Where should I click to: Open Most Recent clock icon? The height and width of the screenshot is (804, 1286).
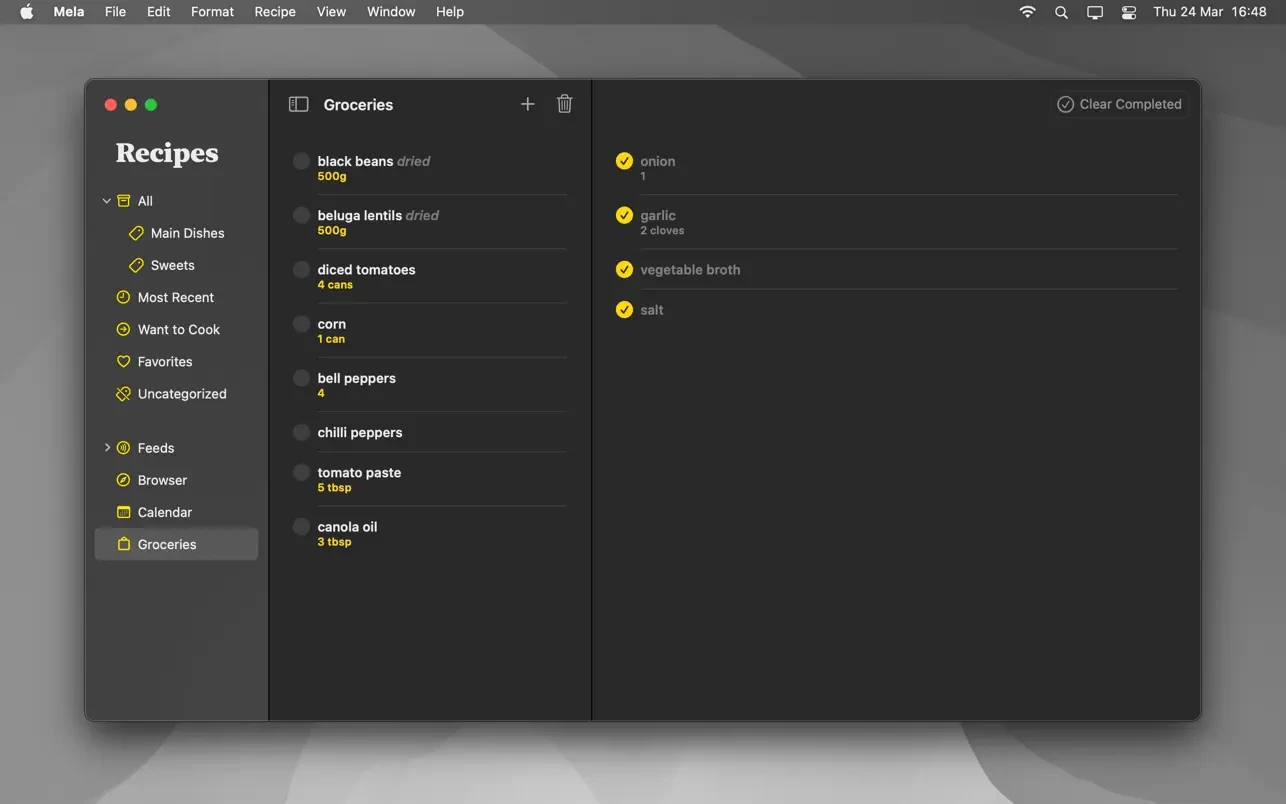124,297
